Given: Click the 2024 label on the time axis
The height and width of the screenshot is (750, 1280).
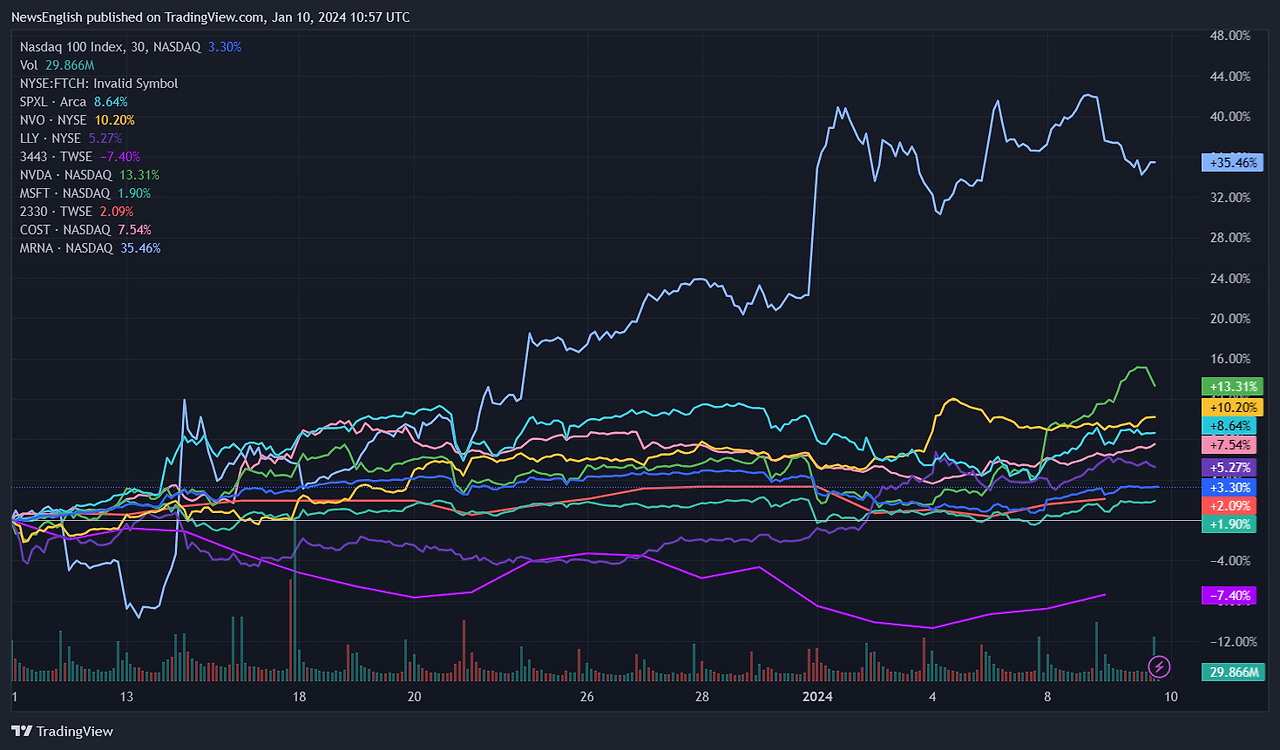Looking at the screenshot, I should (819, 695).
